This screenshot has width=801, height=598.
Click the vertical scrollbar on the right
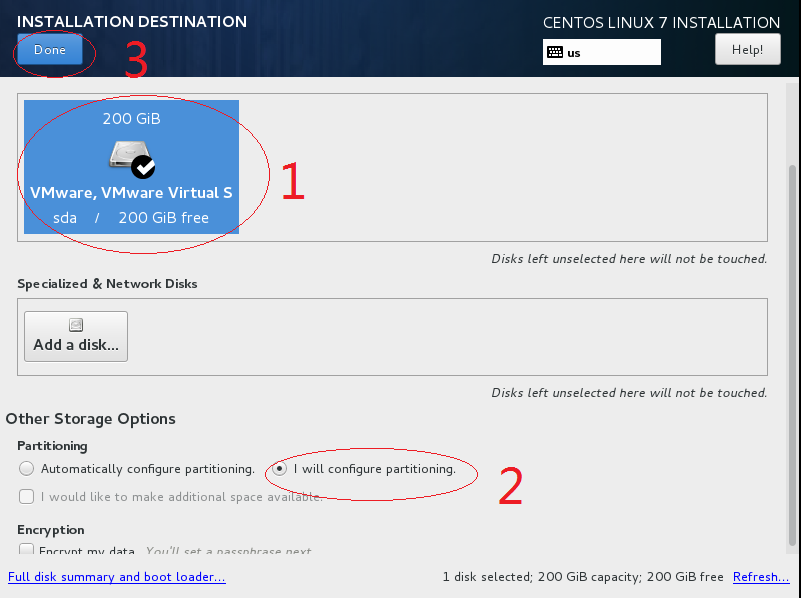792,355
